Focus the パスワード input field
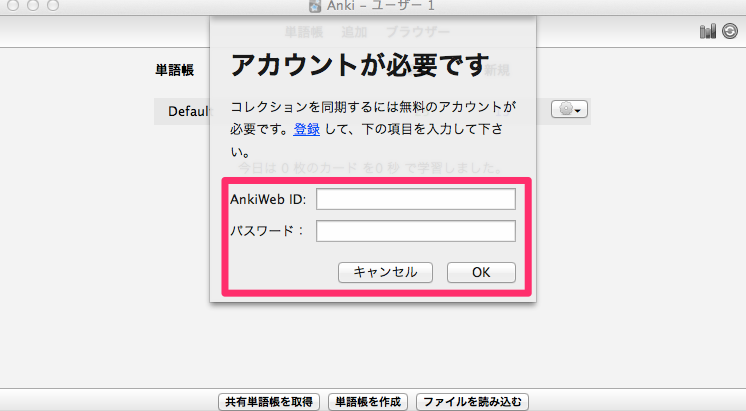Viewport: 746px width, 411px height. click(x=416, y=231)
